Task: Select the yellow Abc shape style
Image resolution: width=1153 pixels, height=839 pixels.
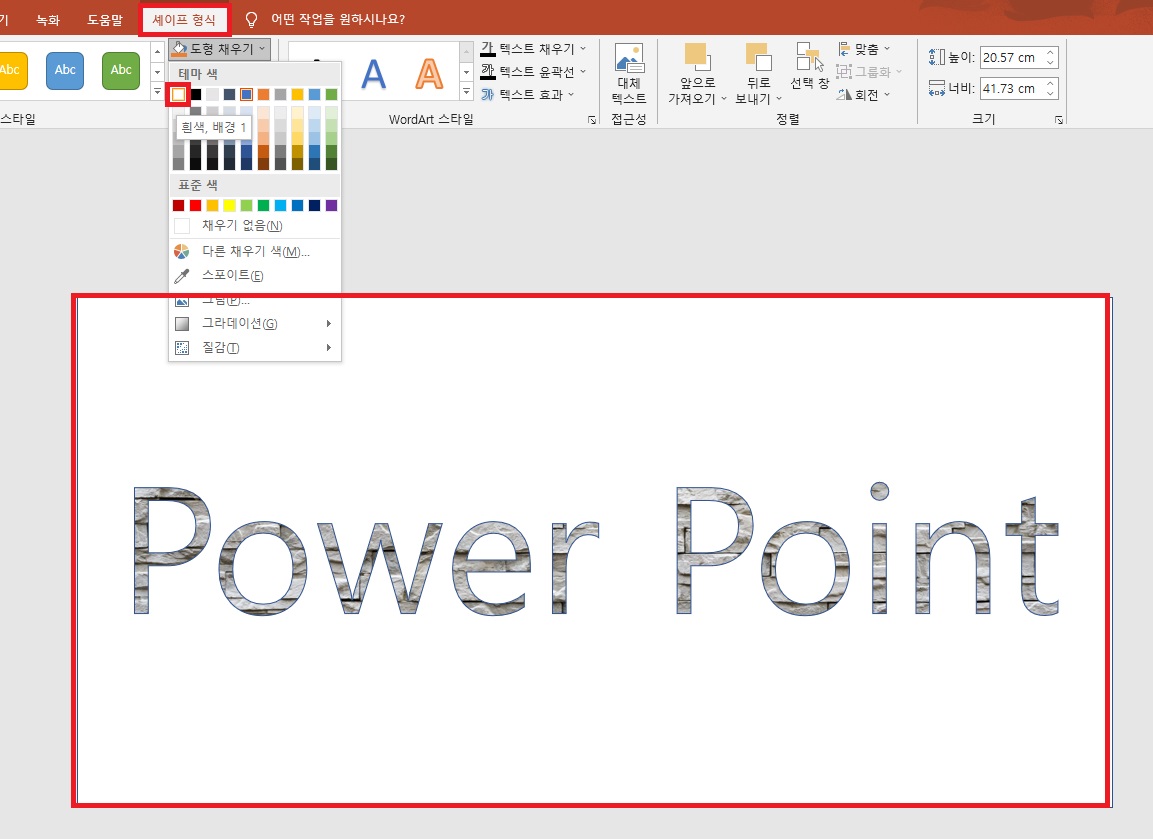Action: pos(12,71)
